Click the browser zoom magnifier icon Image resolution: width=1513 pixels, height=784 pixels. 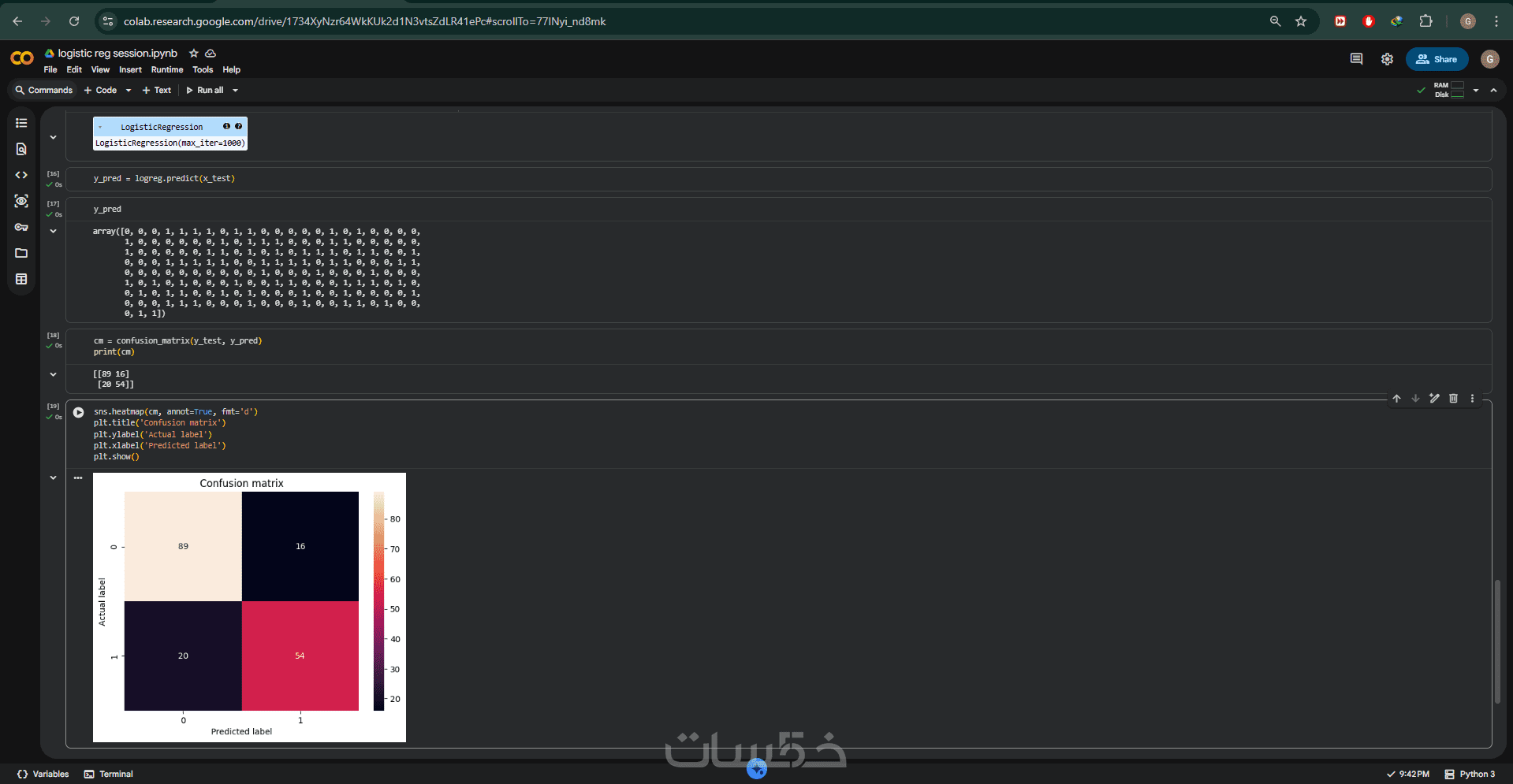click(x=1275, y=21)
